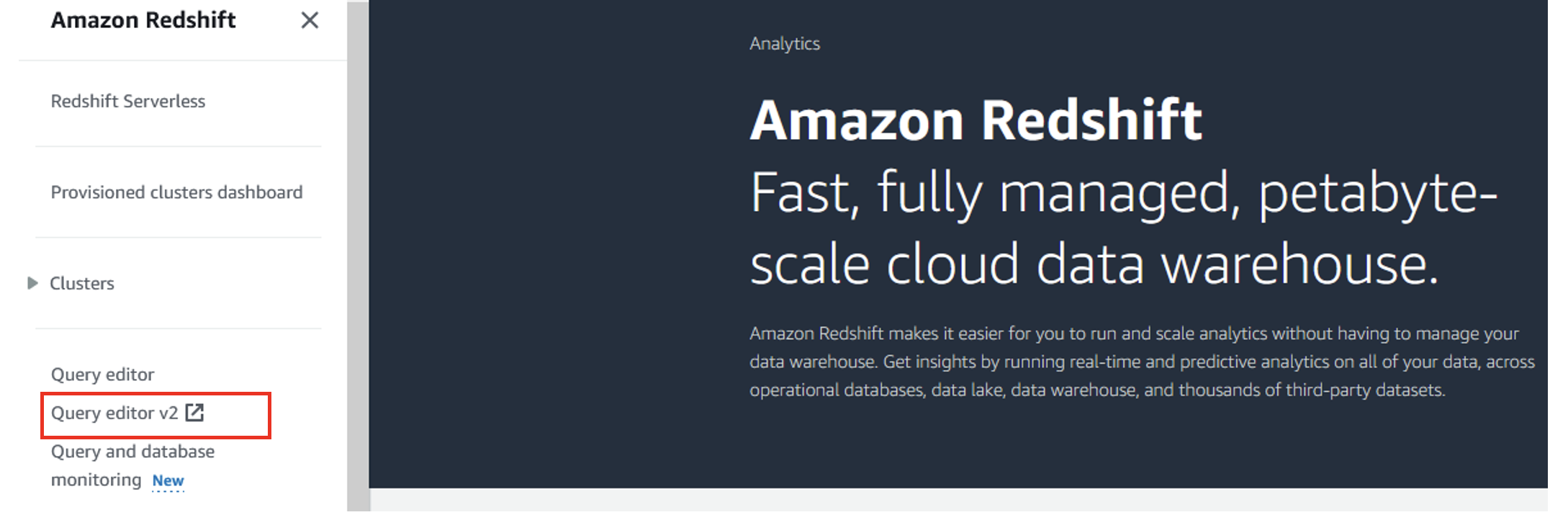Screen dimensions: 1568x520
Task: Click the large Amazon Redshift hero heading
Action: (976, 120)
